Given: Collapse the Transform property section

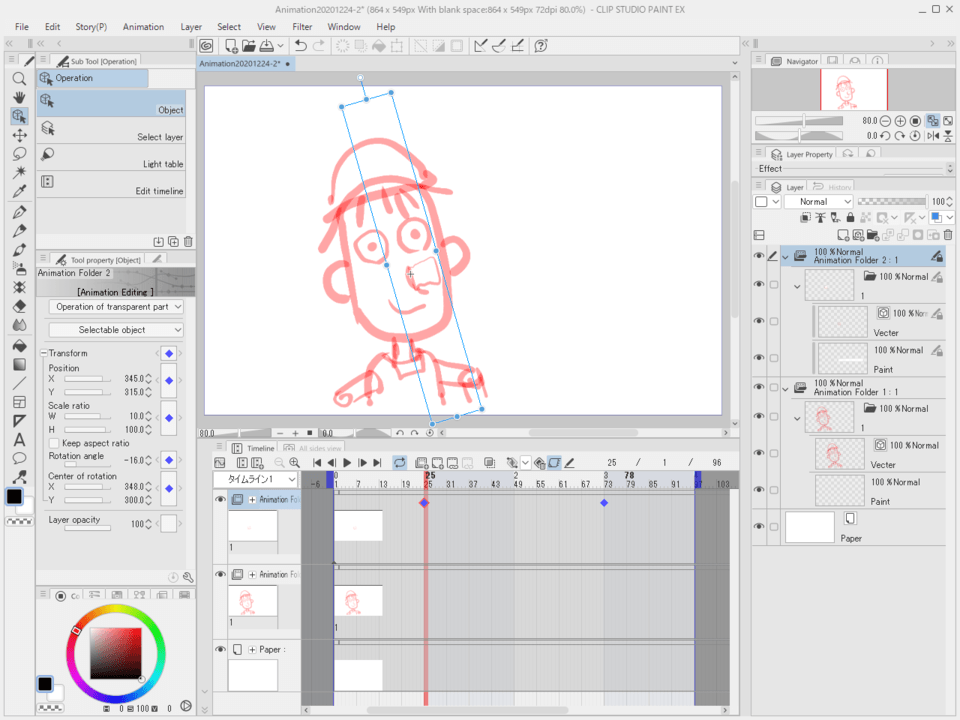Looking at the screenshot, I should 43,353.
